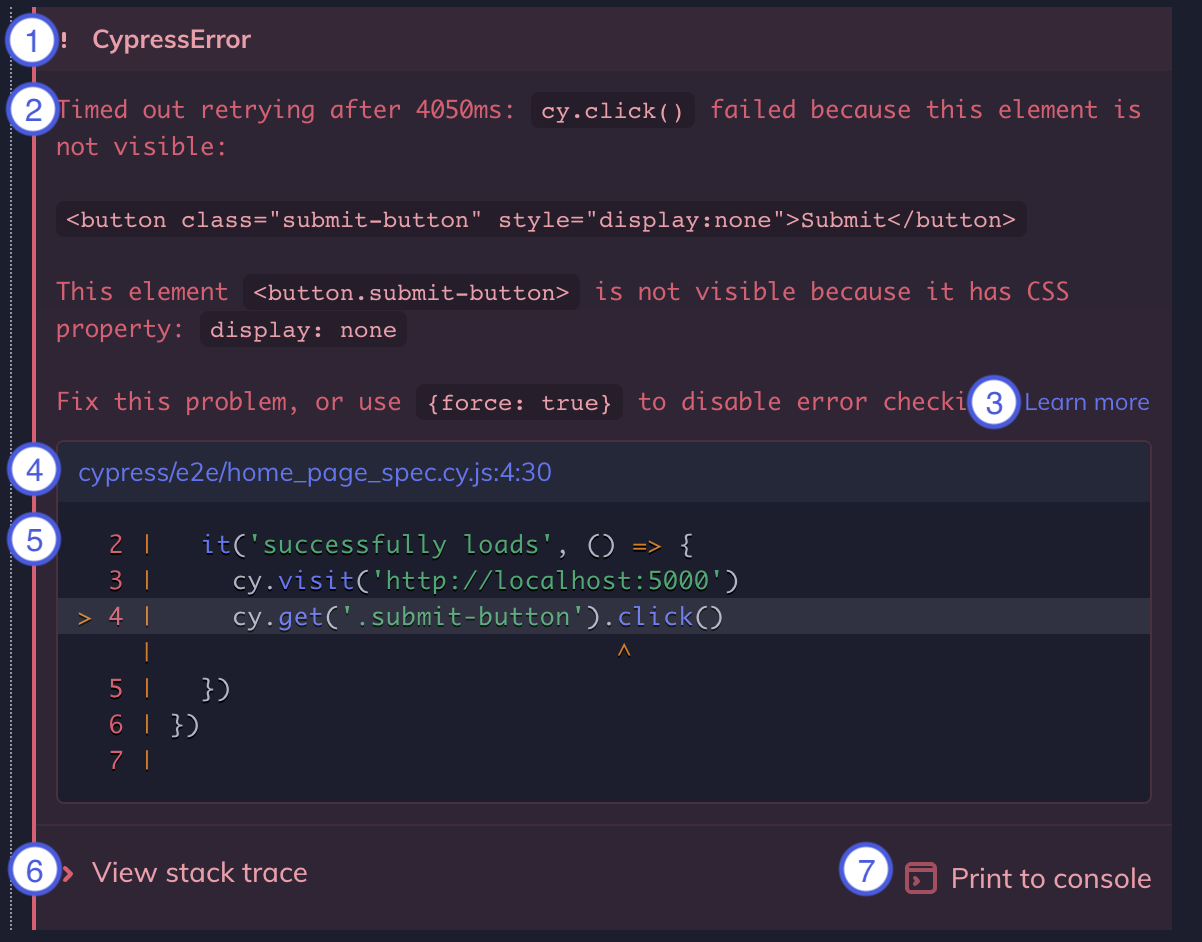The width and height of the screenshot is (1202, 942).
Task: Click the Print to console icon
Action: click(x=920, y=878)
